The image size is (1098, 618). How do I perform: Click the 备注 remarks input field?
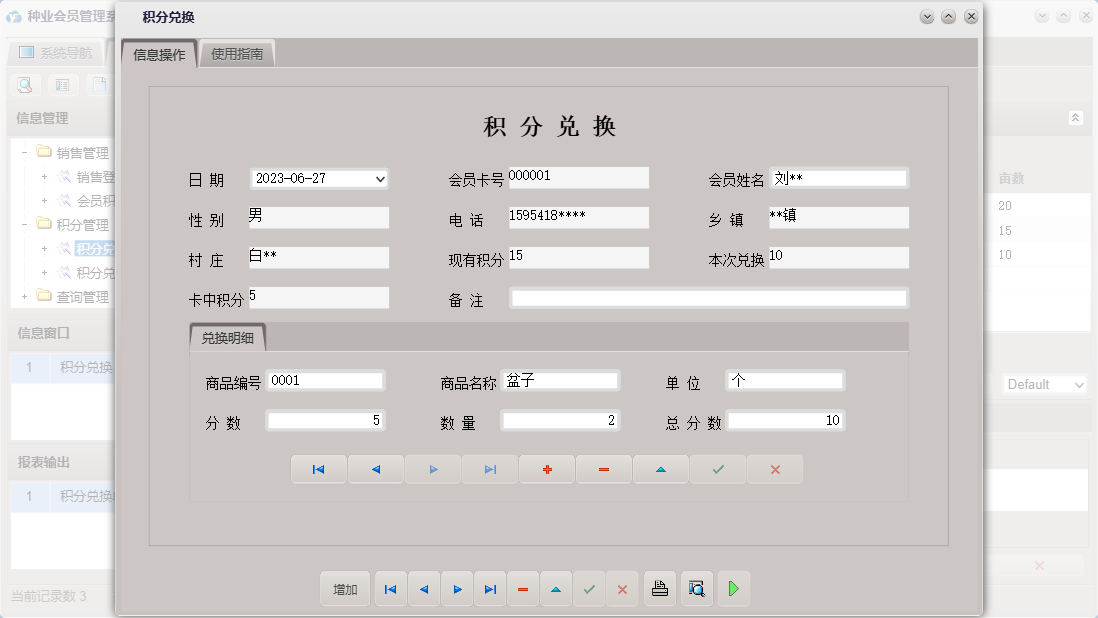[709, 297]
